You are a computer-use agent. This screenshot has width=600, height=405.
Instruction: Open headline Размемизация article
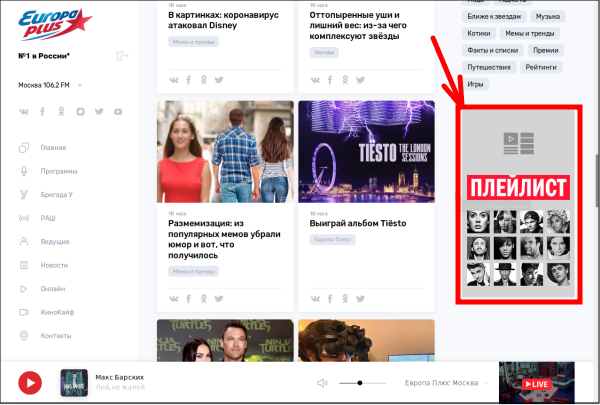[224, 239]
